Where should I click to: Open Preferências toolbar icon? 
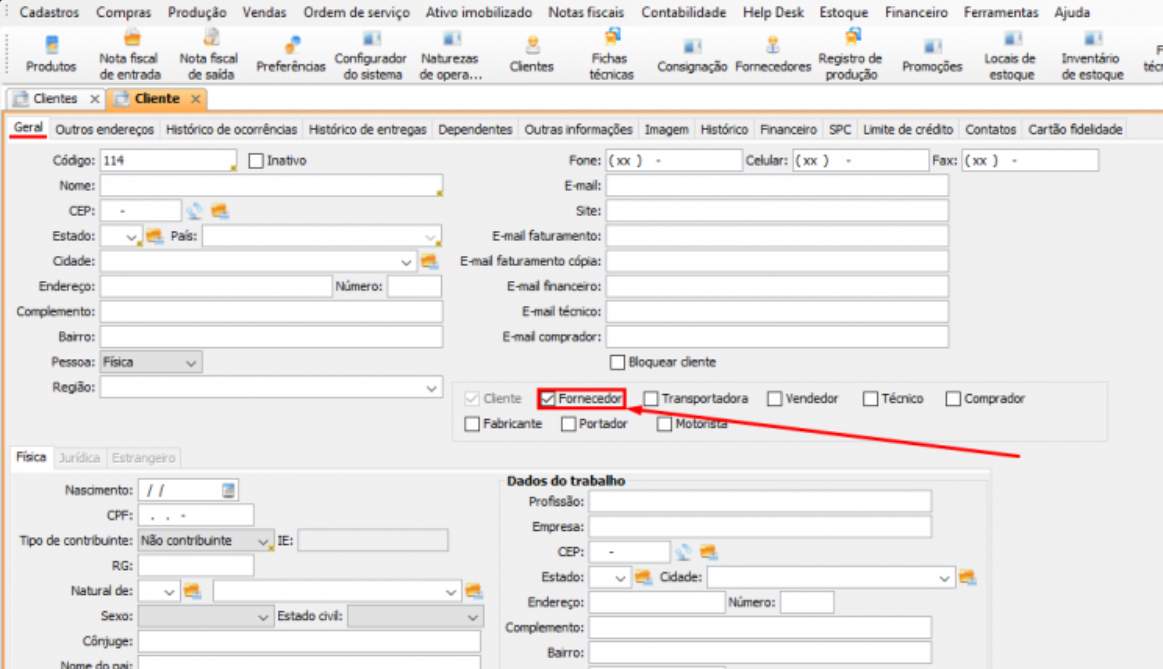tap(291, 54)
